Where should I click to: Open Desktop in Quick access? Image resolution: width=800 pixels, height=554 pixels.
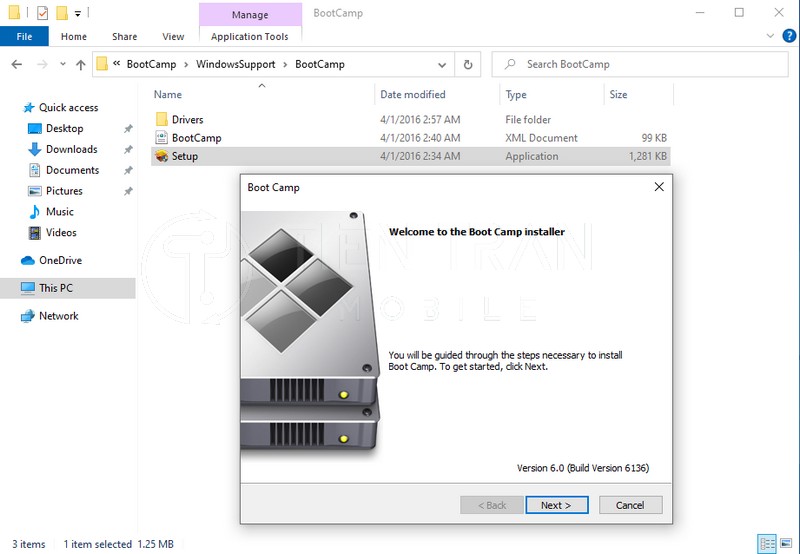[64, 129]
